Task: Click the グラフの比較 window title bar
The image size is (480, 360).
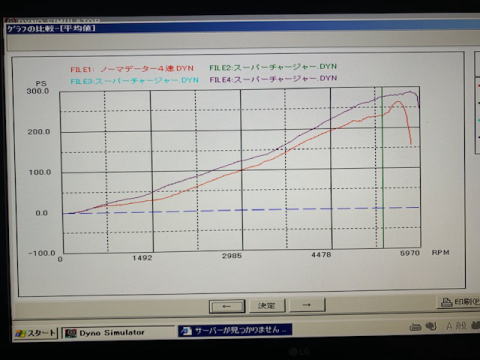Action: click(240, 27)
